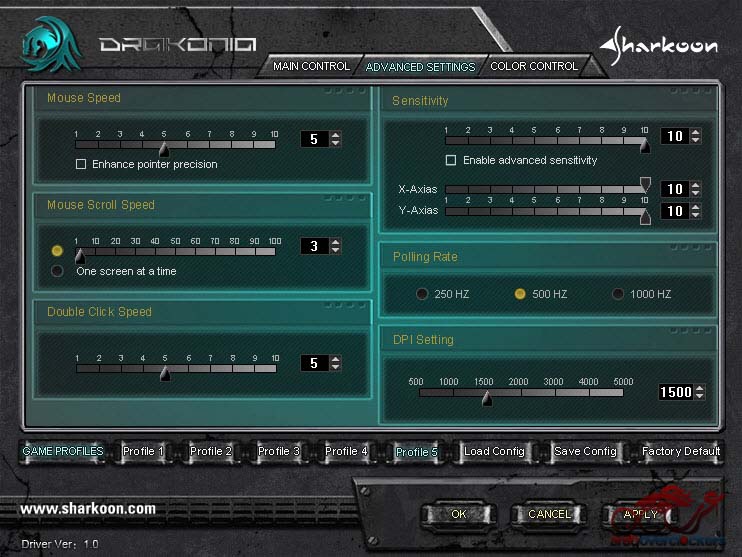This screenshot has width=742, height=557.
Task: Increase Double Click Speed with stepper arrow
Action: 335,359
